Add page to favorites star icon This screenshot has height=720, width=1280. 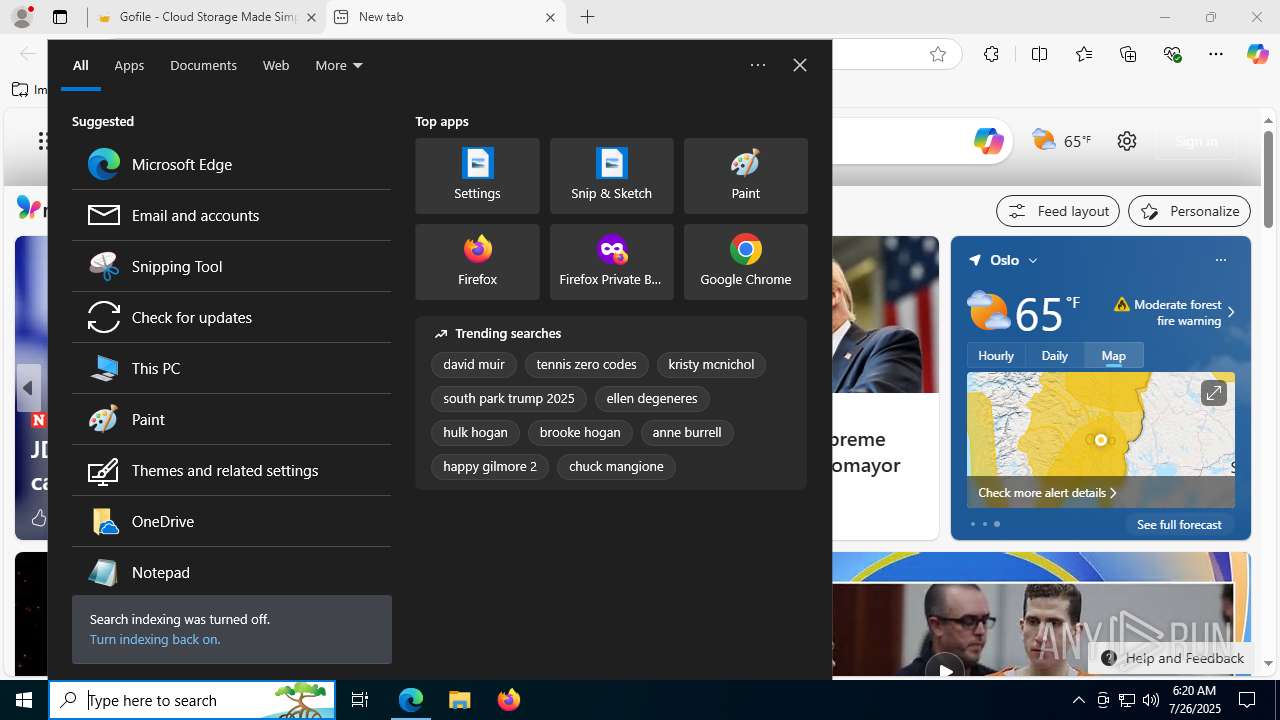937,54
